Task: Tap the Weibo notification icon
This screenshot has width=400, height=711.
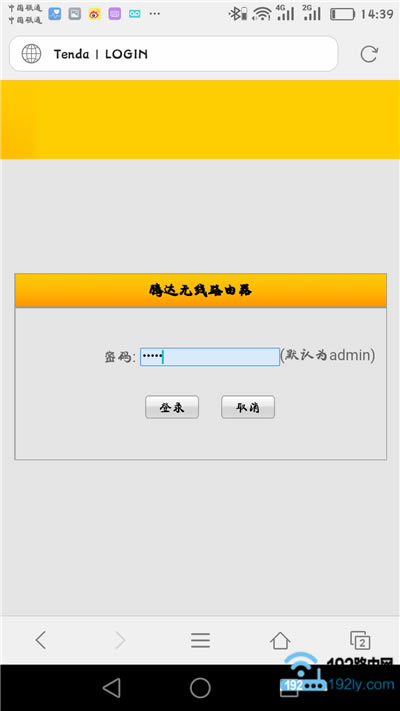Action: click(x=94, y=14)
